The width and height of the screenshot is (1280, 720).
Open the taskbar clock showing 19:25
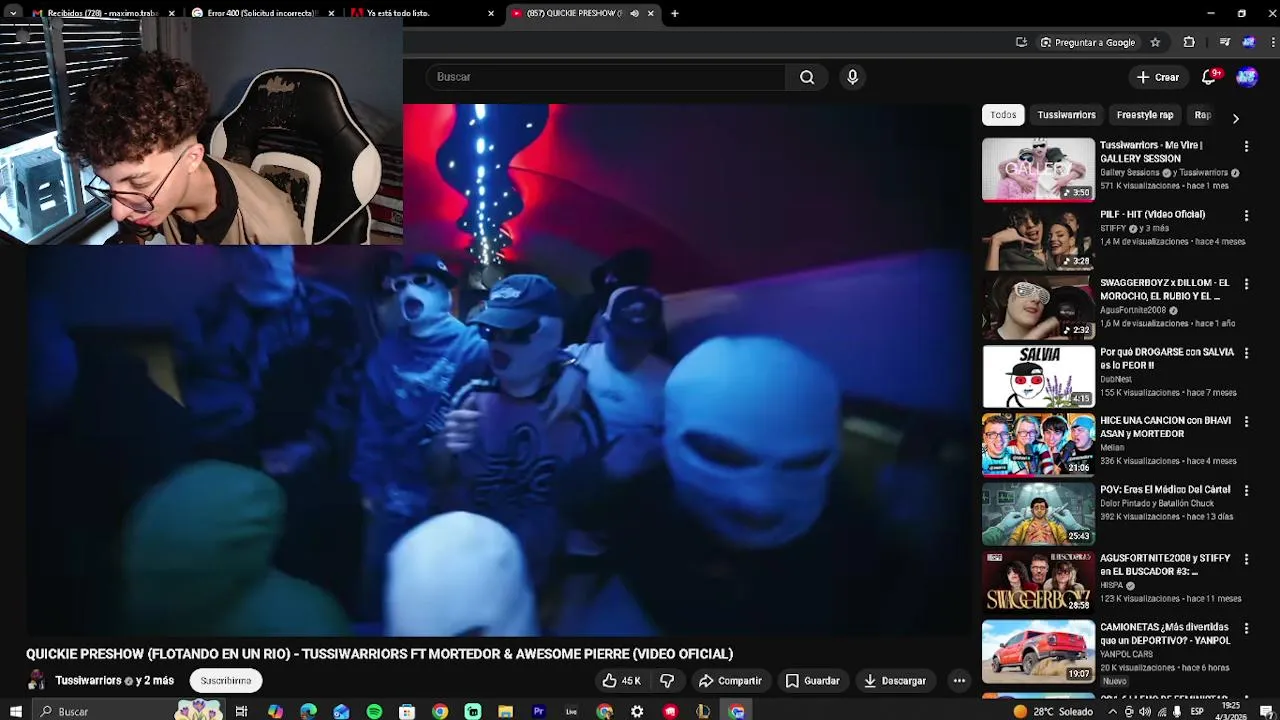1231,711
